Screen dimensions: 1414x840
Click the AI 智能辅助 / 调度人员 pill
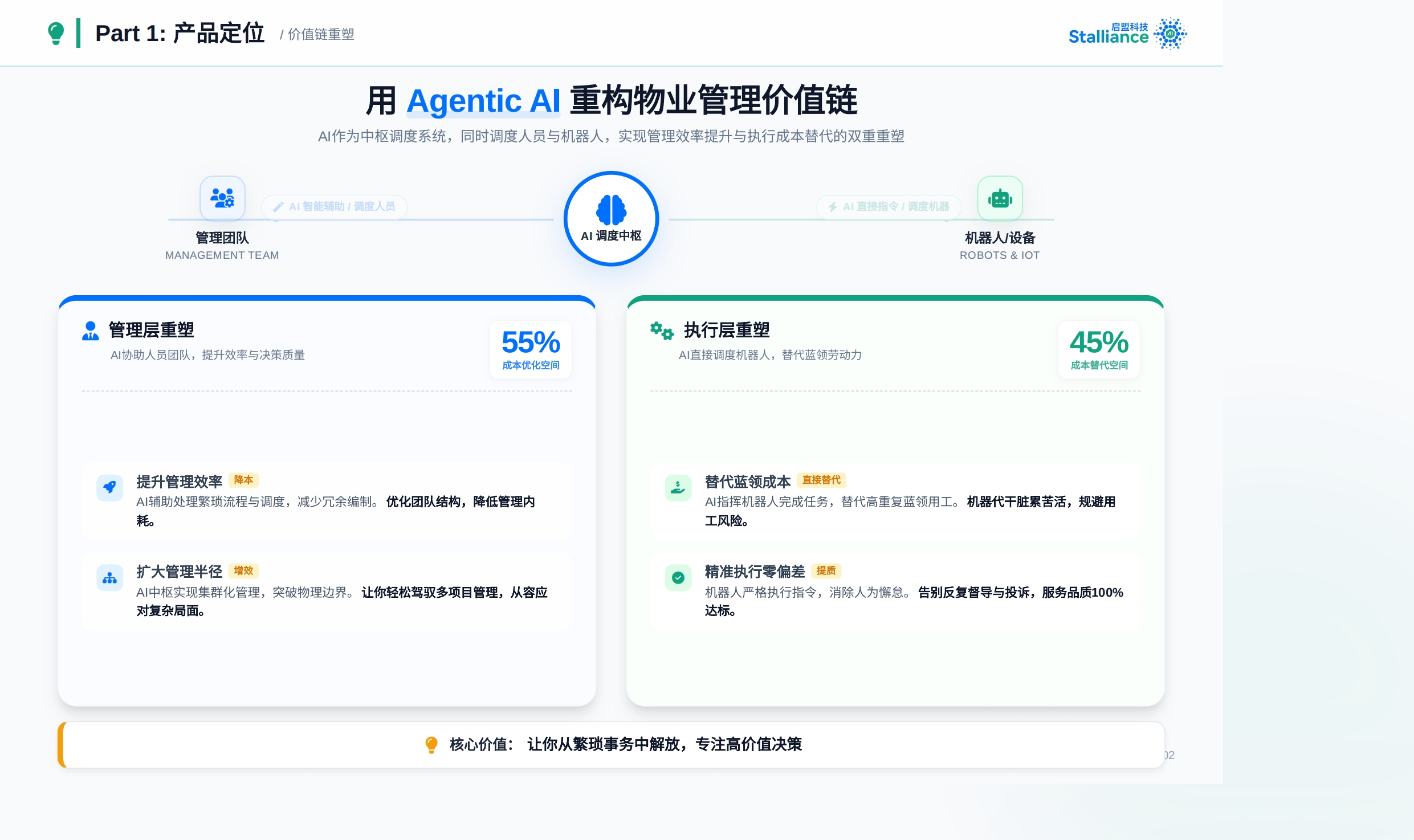coord(335,206)
